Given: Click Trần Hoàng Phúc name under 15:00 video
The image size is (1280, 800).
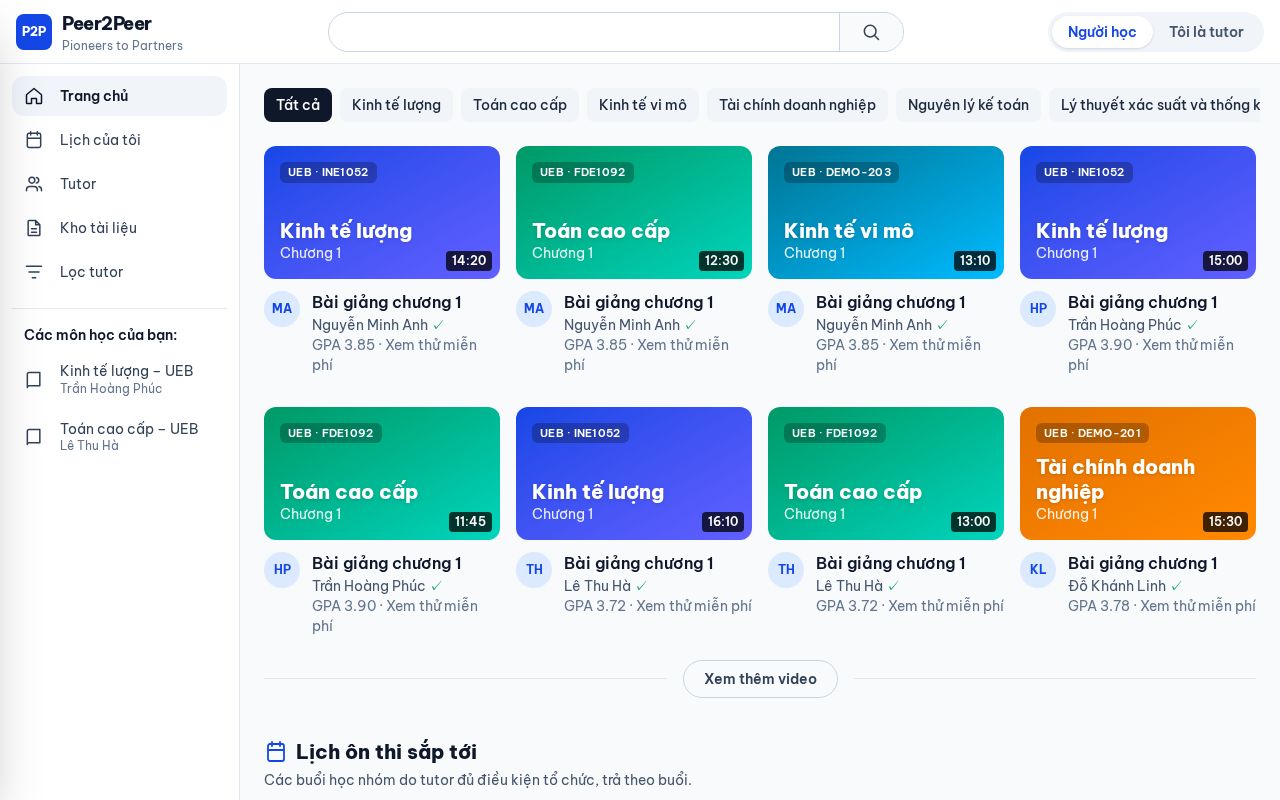Looking at the screenshot, I should point(1125,325).
